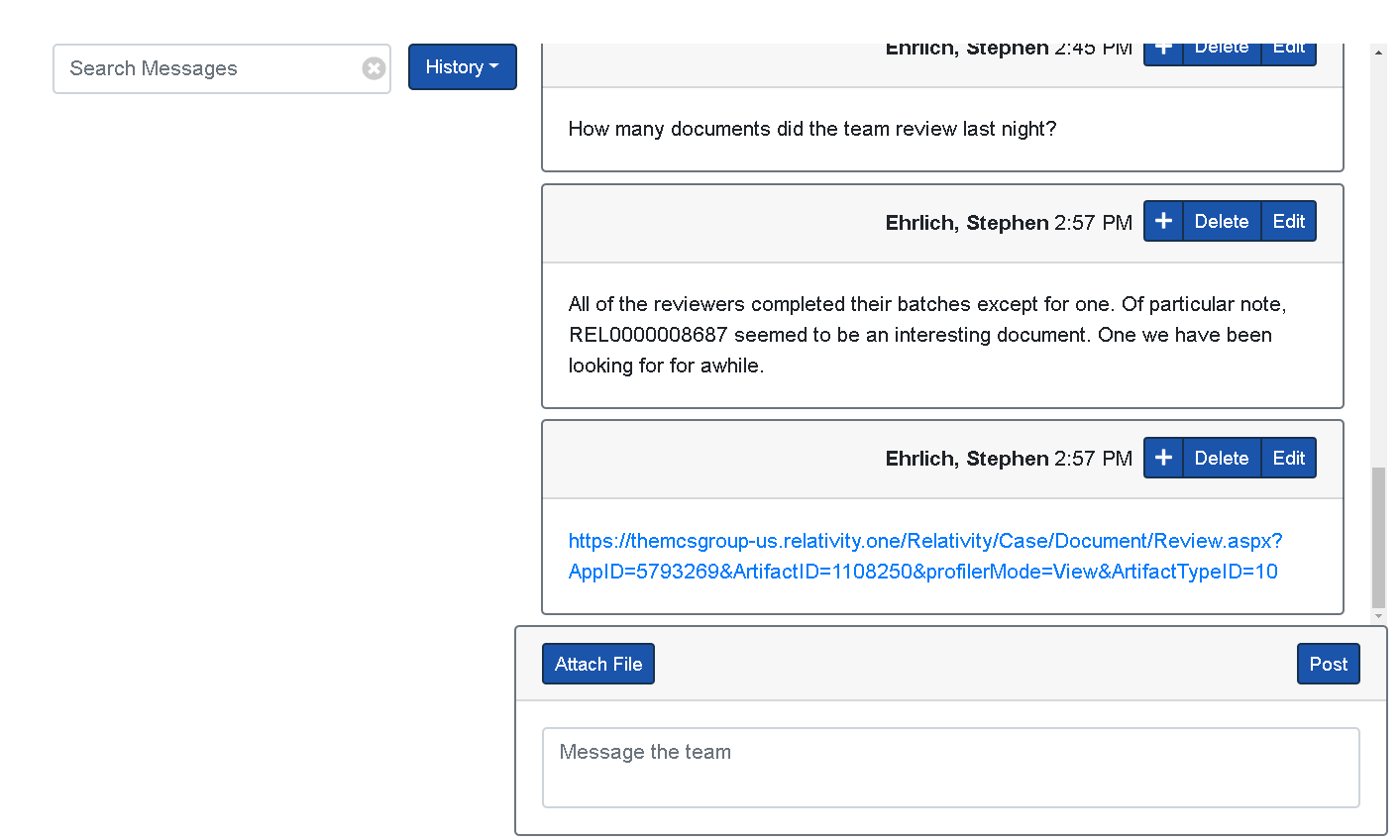Viewport: 1400px width, 840px height.
Task: Click the "Ehrlich, Stephen 2:57 PM" header above the link message
Action: click(1009, 459)
